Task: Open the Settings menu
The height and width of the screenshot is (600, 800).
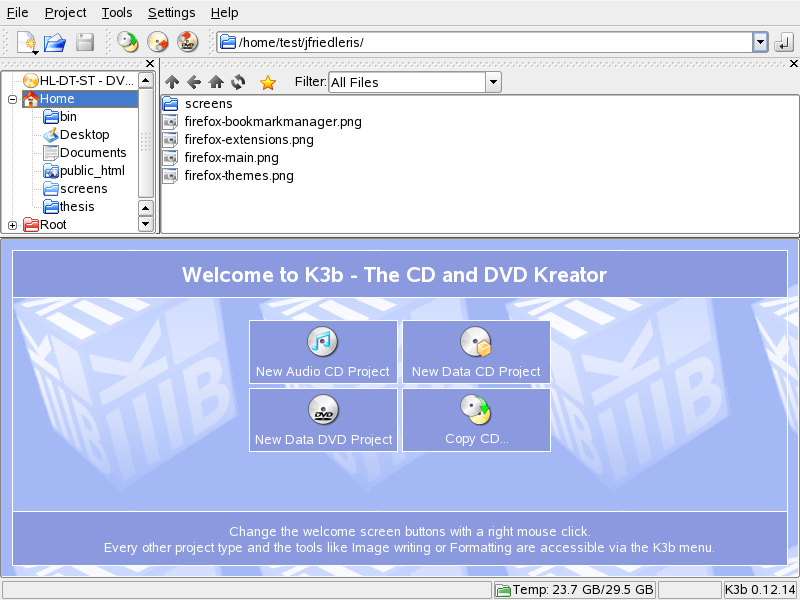Action: point(171,13)
